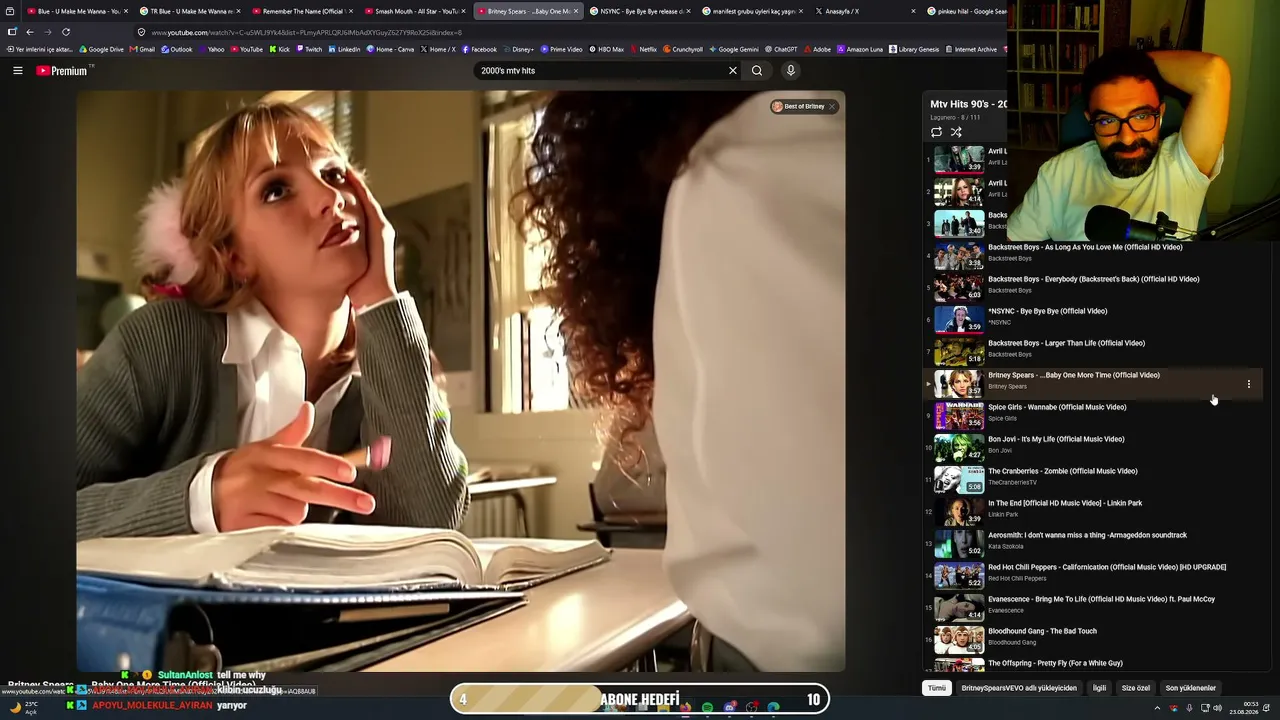Screen dimensions: 1280x720
Task: Select the Son yüklenenler filter chip
Action: tap(1191, 688)
